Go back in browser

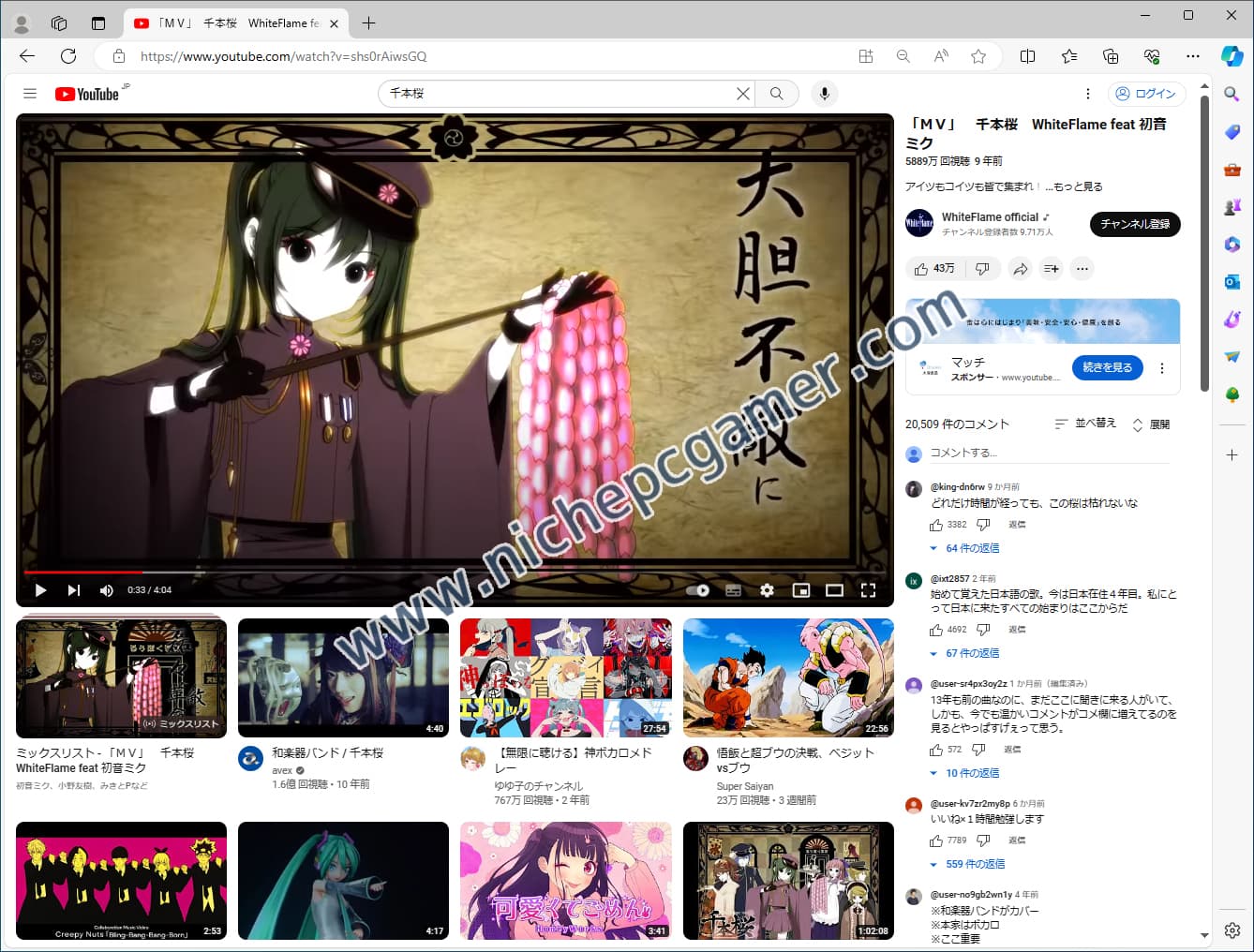tap(27, 56)
